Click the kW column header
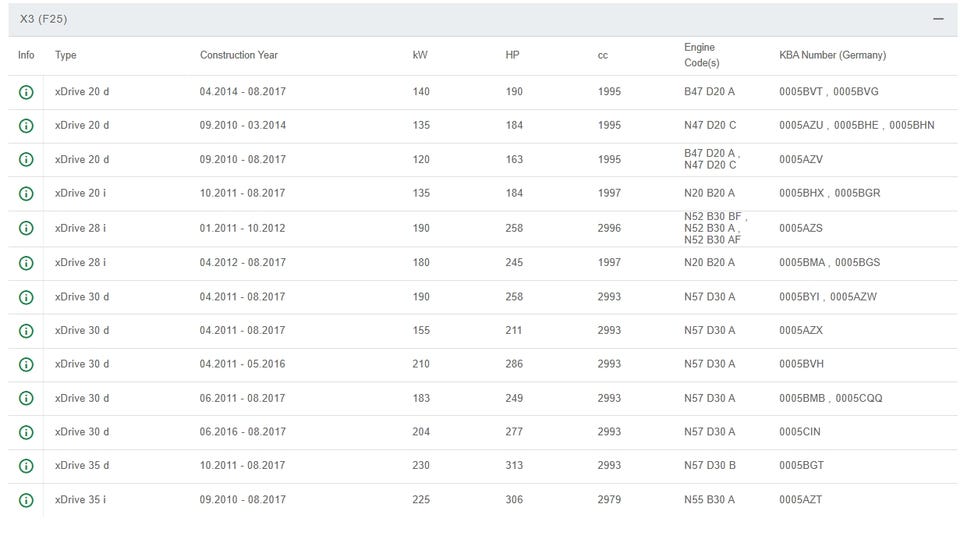 tap(420, 55)
